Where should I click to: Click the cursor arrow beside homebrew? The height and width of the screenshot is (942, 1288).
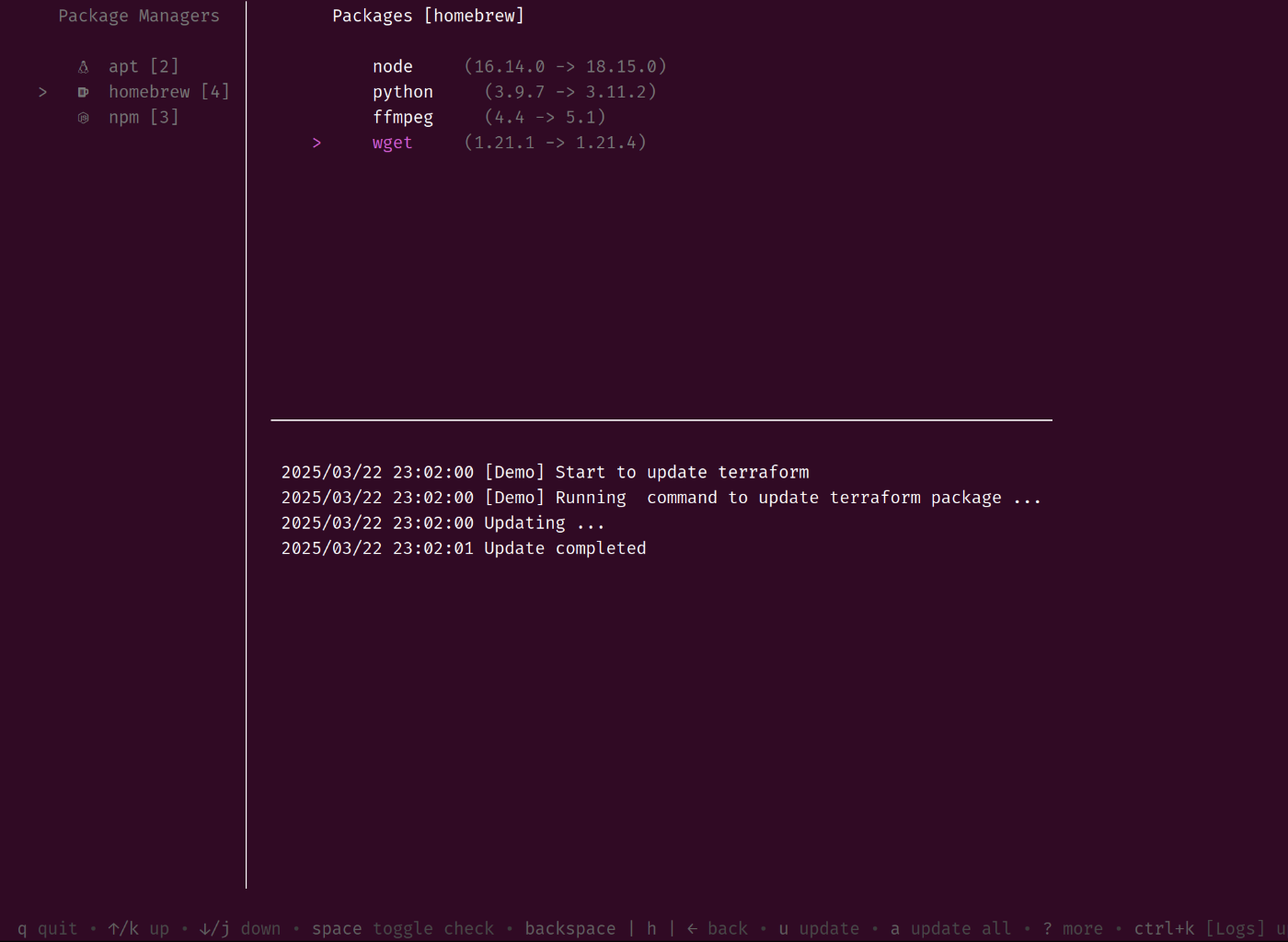[42, 92]
